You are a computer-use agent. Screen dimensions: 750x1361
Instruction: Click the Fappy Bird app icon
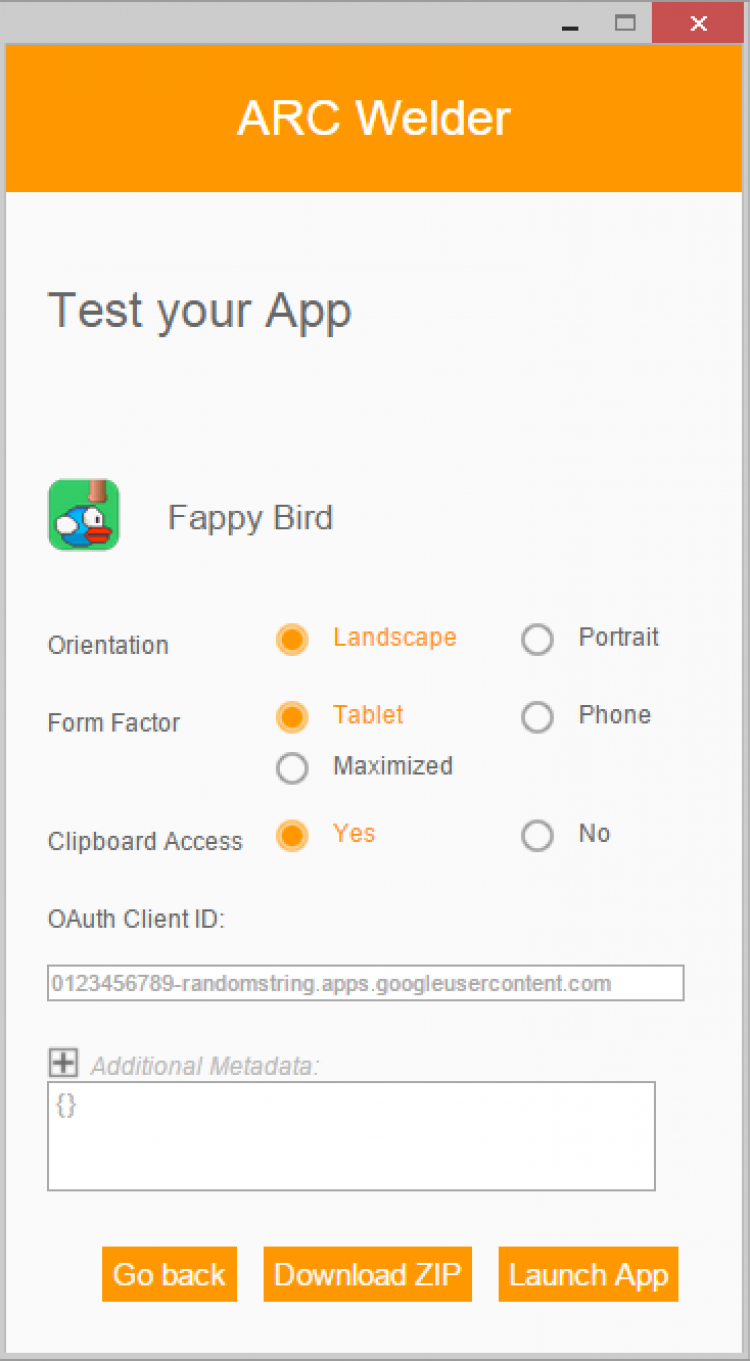click(x=84, y=515)
